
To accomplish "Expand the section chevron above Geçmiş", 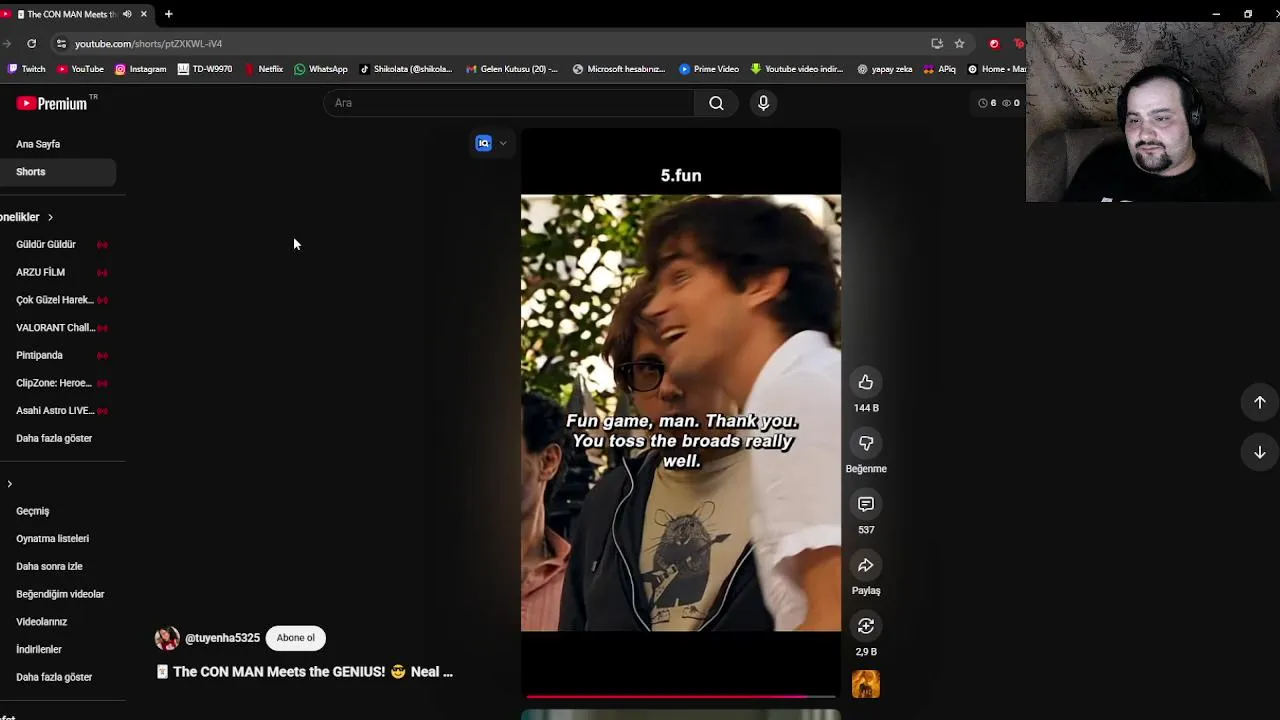I will coord(9,484).
